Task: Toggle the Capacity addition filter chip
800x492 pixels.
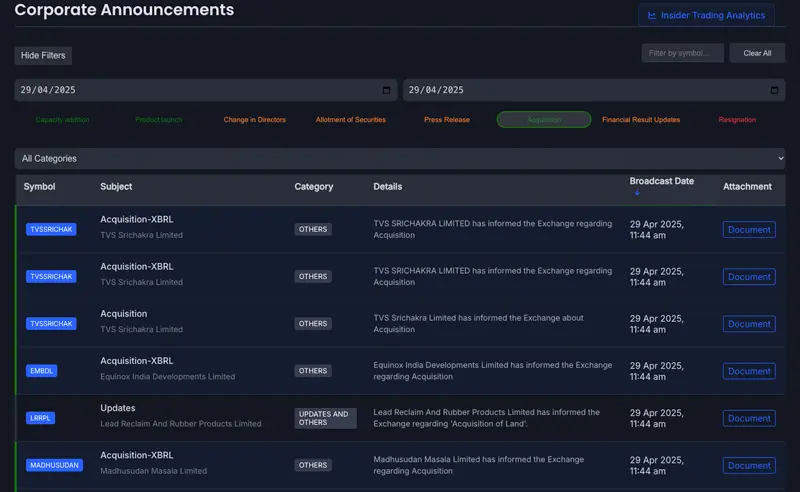Action: point(62,119)
